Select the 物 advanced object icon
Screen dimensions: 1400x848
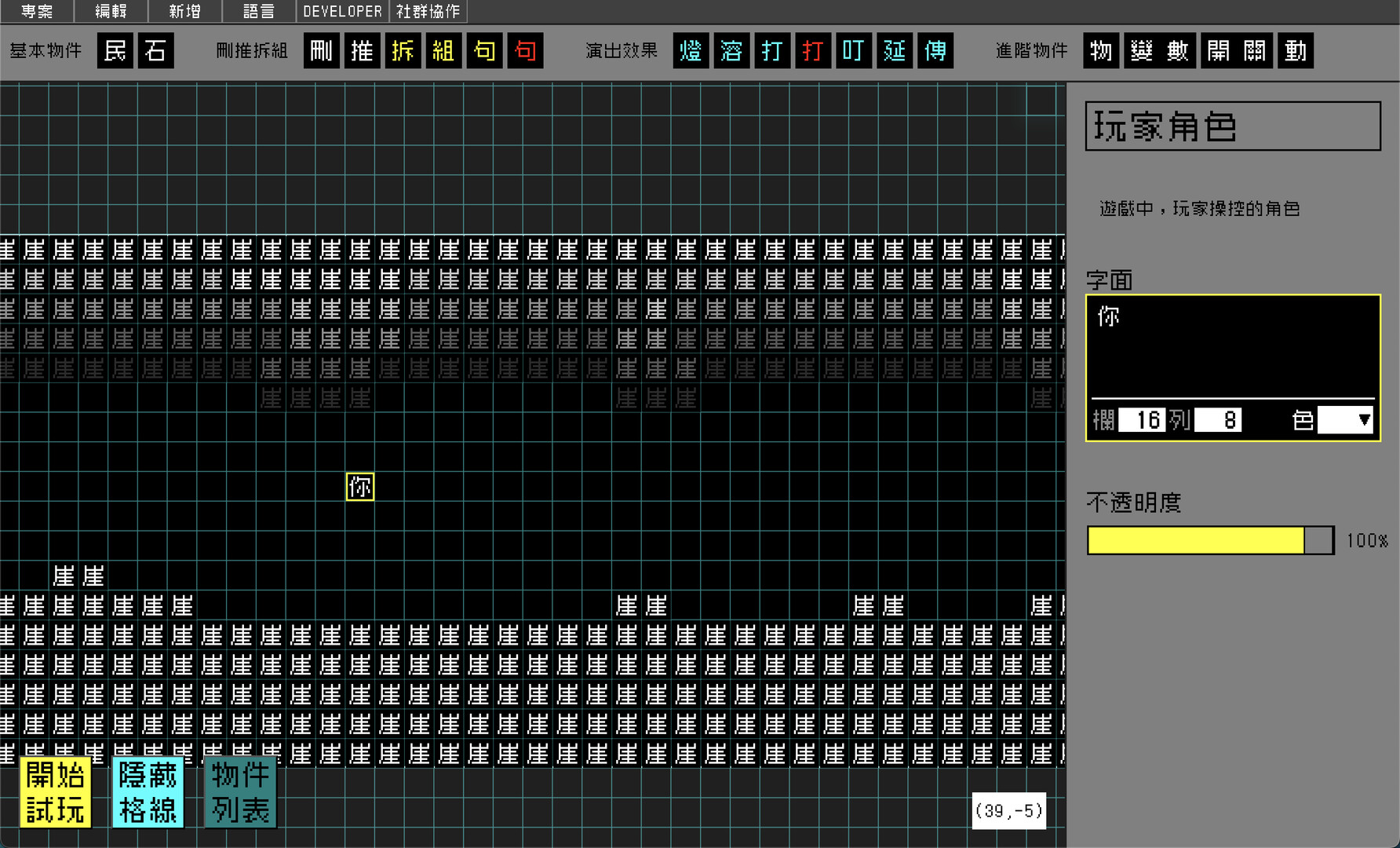[1101, 51]
